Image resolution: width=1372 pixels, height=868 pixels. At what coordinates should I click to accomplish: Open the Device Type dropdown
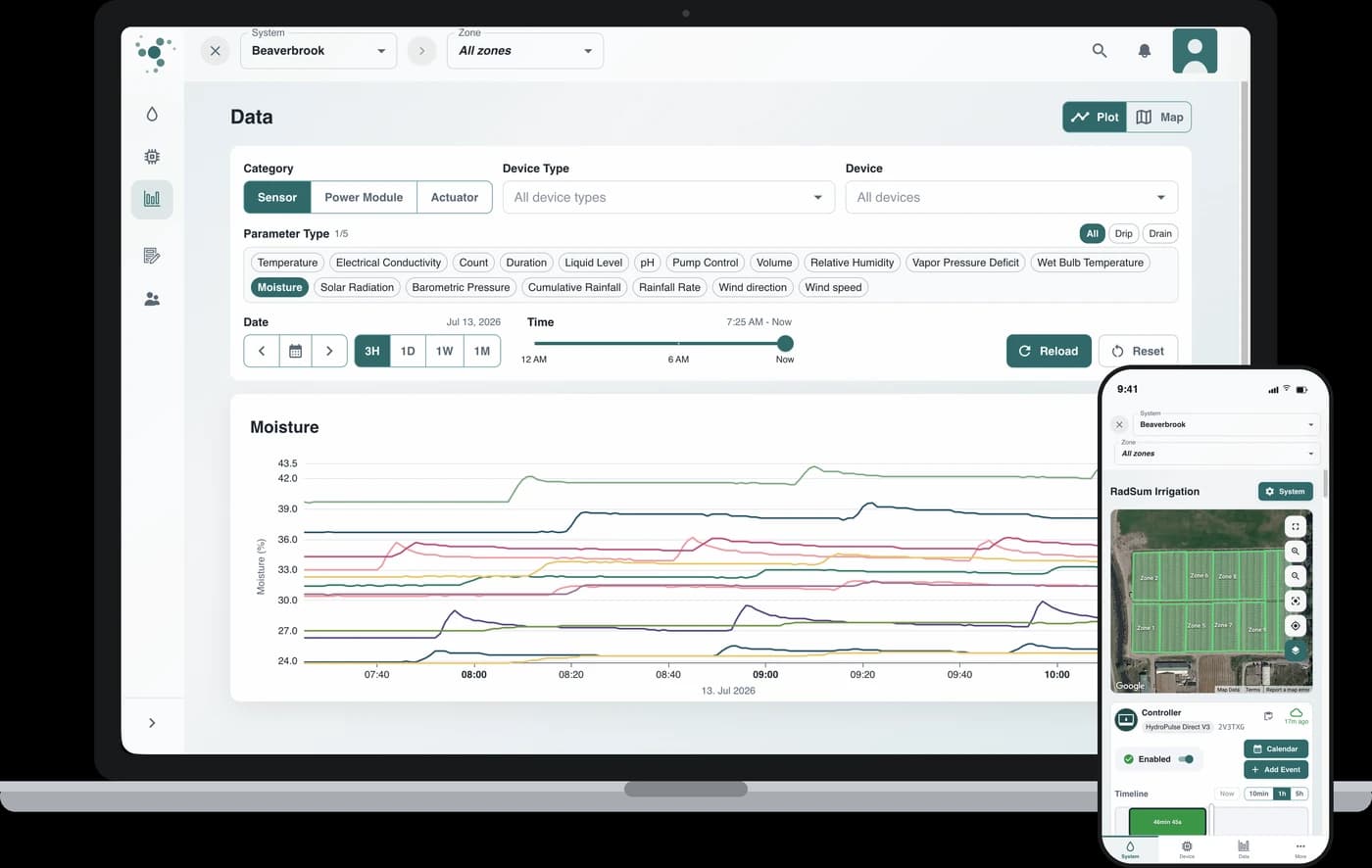pyautogui.click(x=667, y=197)
